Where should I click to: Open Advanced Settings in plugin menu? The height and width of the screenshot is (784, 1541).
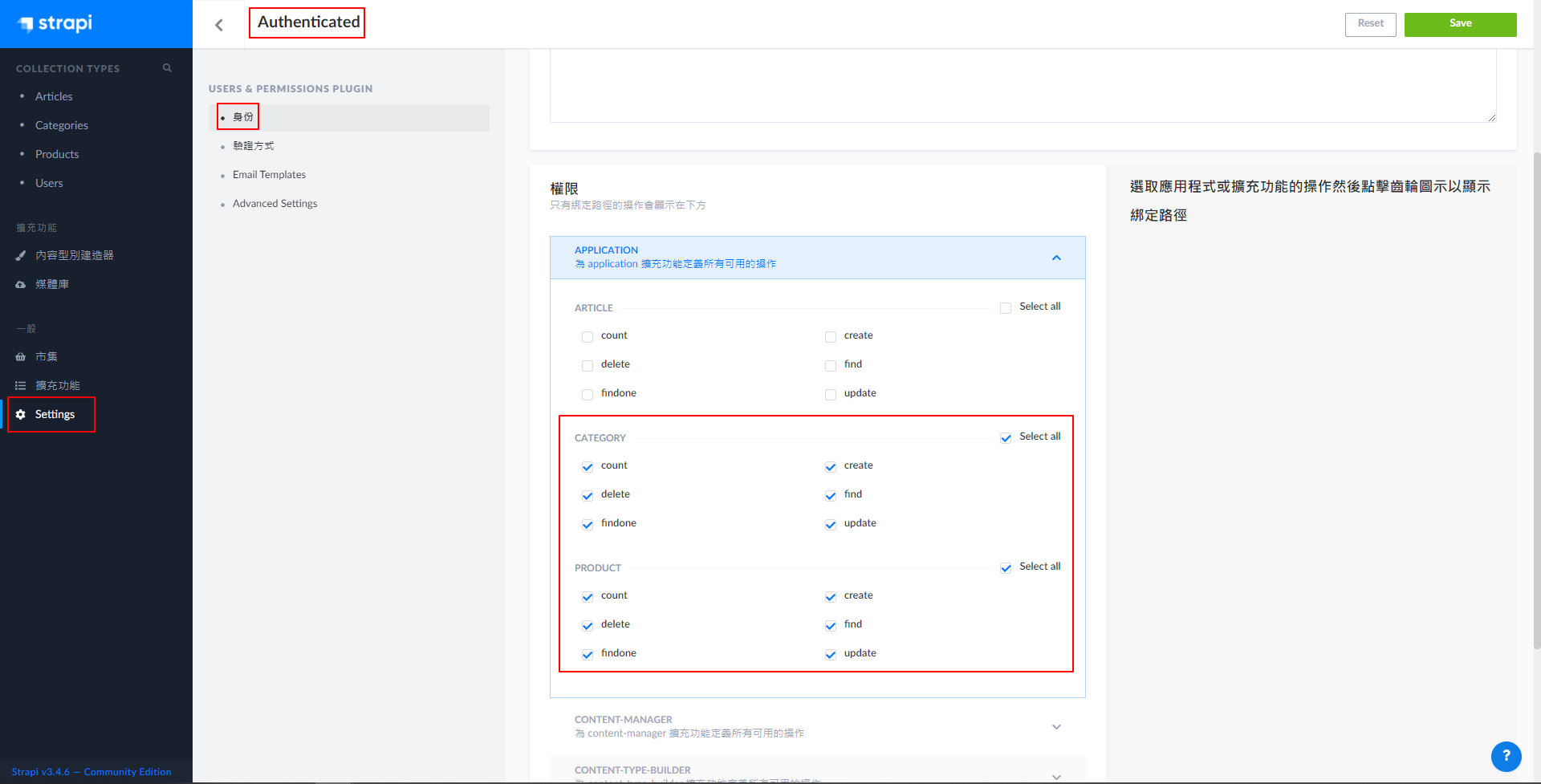[x=274, y=204]
